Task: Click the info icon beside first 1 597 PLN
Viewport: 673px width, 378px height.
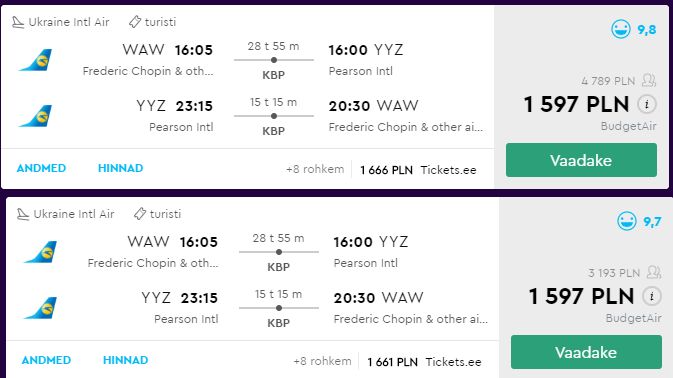Action: click(647, 104)
